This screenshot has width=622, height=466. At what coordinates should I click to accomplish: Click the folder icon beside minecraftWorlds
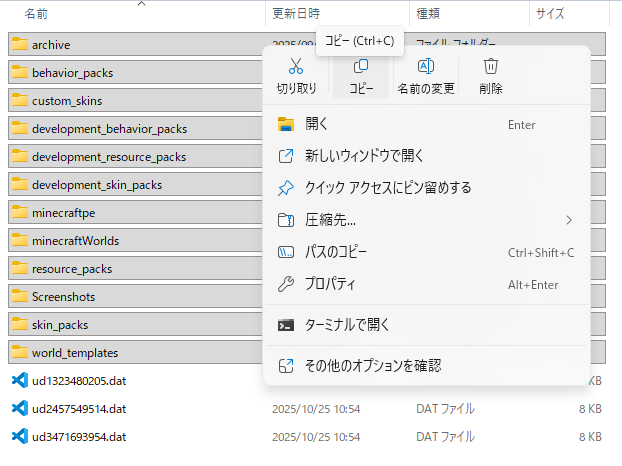click(18, 241)
